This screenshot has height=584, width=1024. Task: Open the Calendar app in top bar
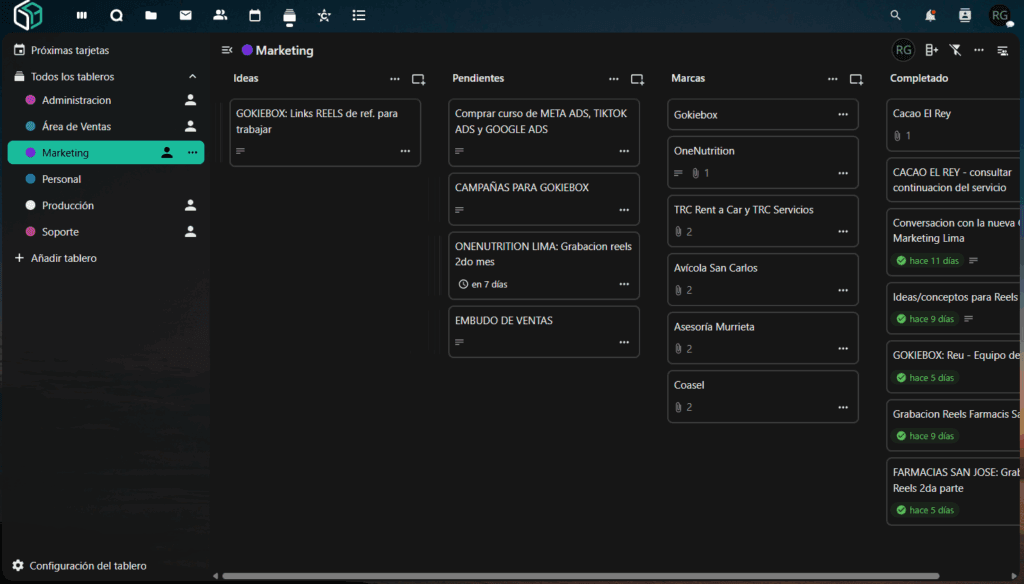(x=255, y=15)
